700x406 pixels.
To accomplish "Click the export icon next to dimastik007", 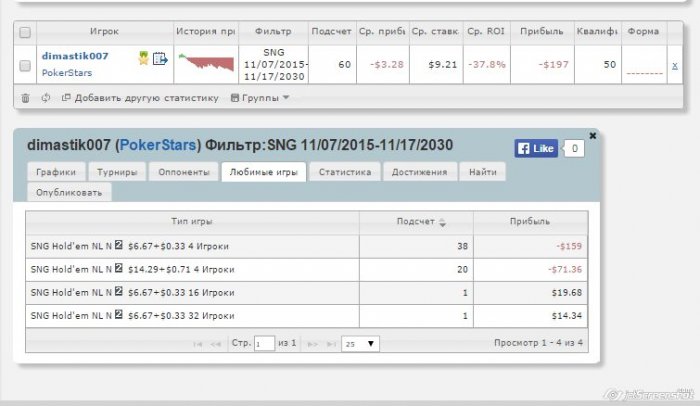I will coord(160,59).
